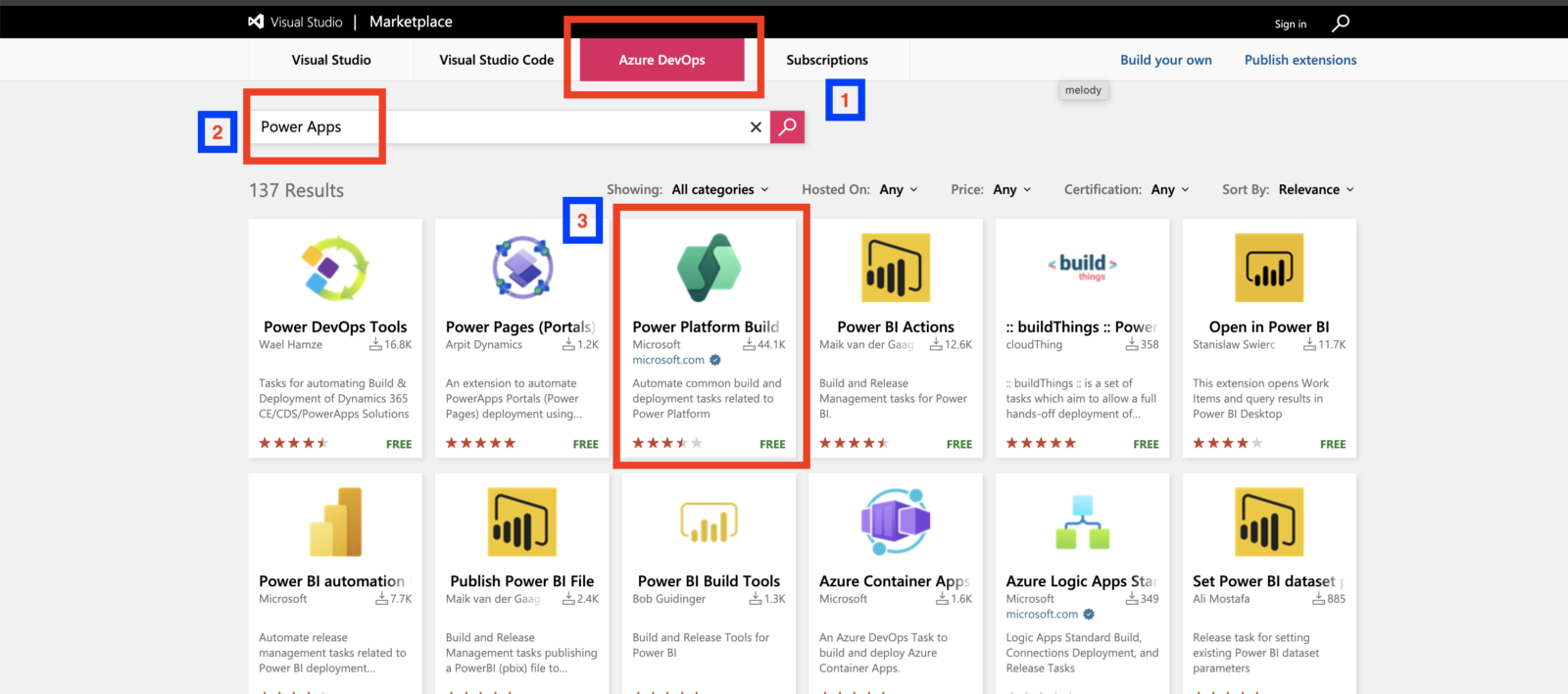Screen dimensions: 1568x694
Task: Open the Hosted On dropdown
Action: tap(899, 189)
